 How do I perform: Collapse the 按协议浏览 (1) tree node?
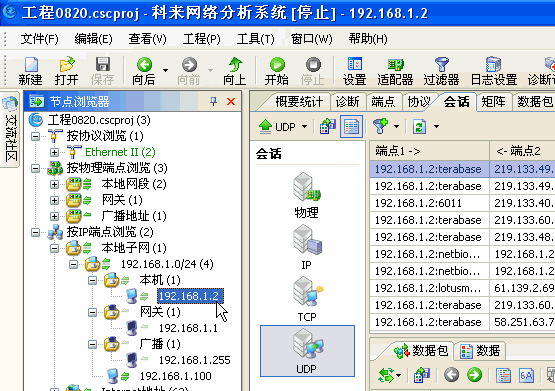click(35, 136)
